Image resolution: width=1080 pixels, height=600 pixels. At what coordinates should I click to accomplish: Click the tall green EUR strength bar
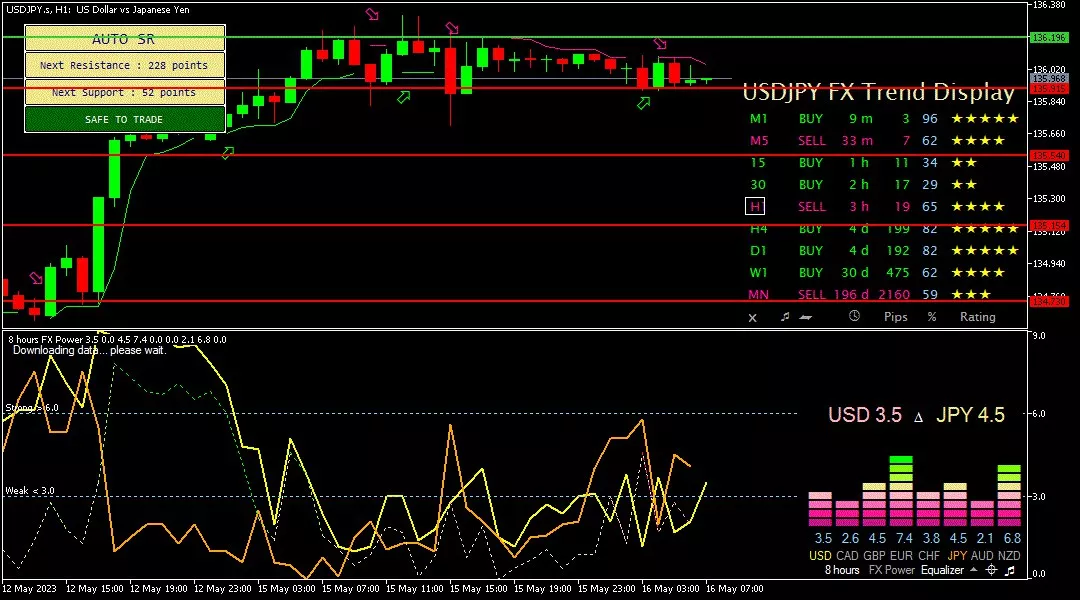900,491
